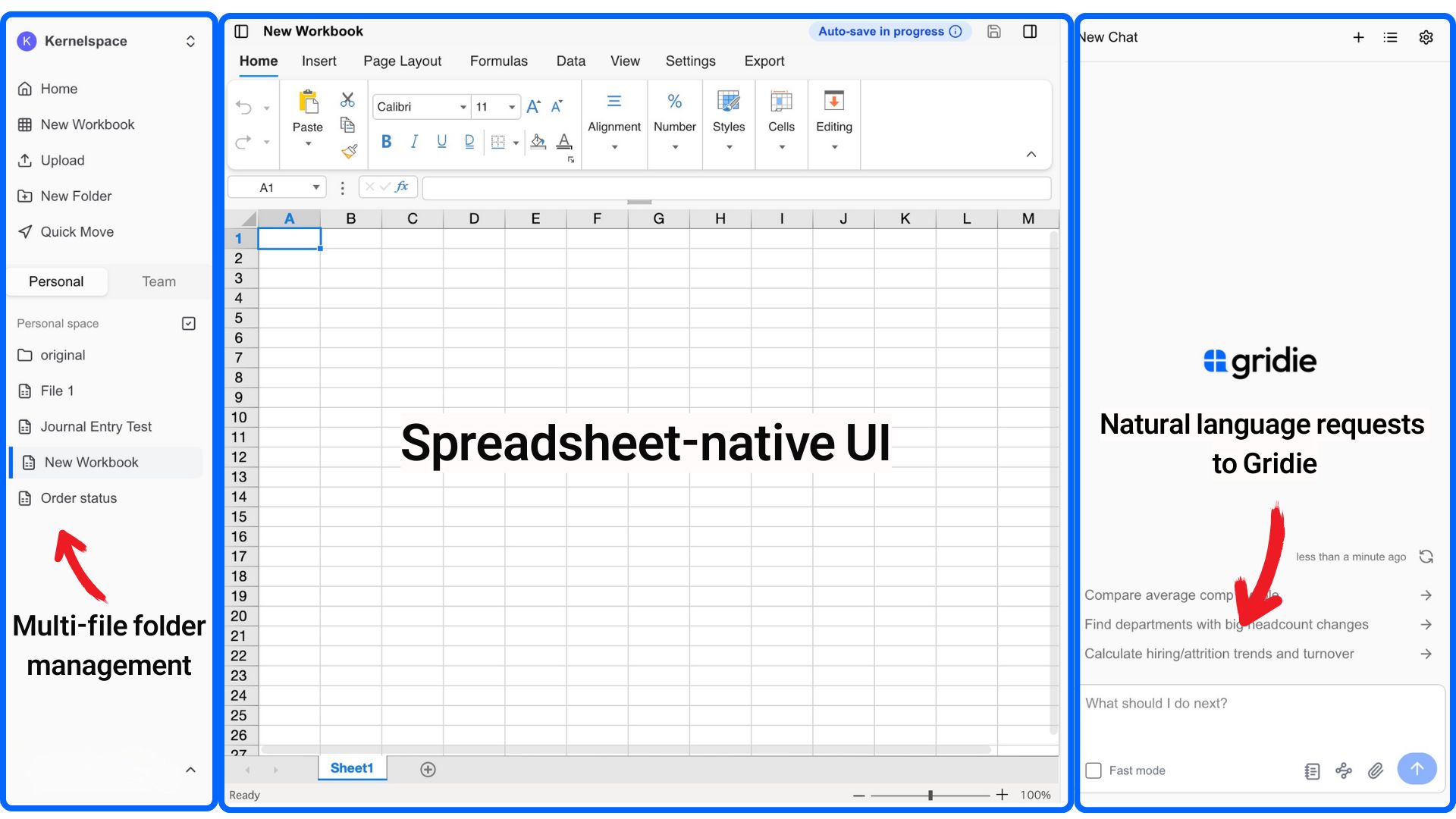
Task: Apply bold formatting to selected cell
Action: coord(387,141)
